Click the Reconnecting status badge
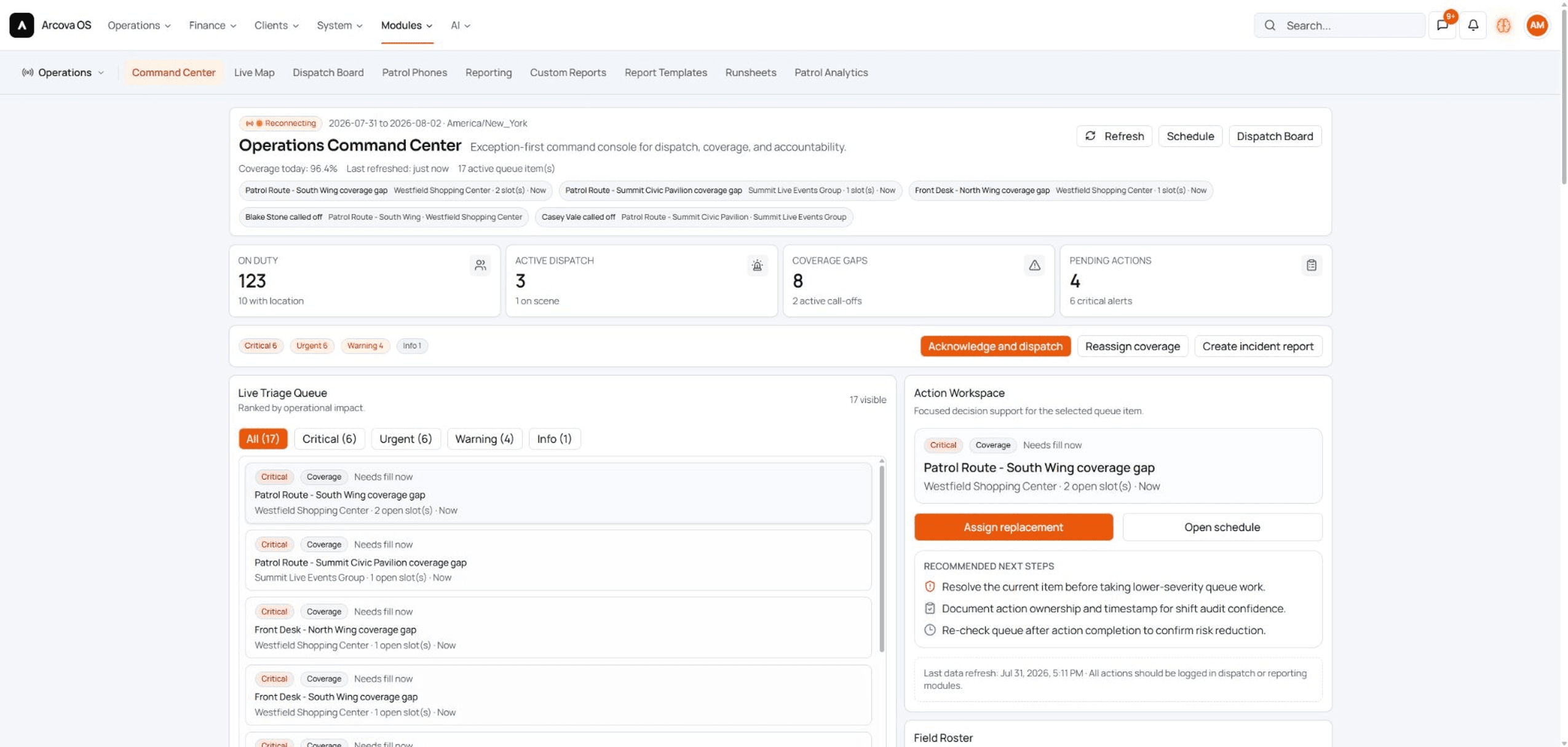 280,123
